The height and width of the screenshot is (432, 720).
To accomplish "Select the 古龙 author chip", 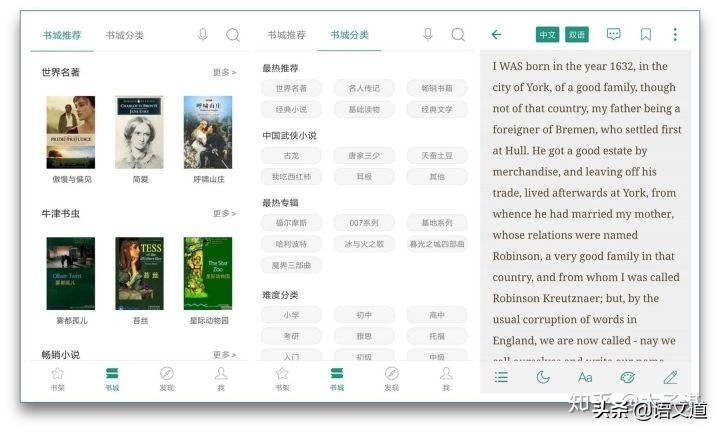I will pyautogui.click(x=291, y=156).
